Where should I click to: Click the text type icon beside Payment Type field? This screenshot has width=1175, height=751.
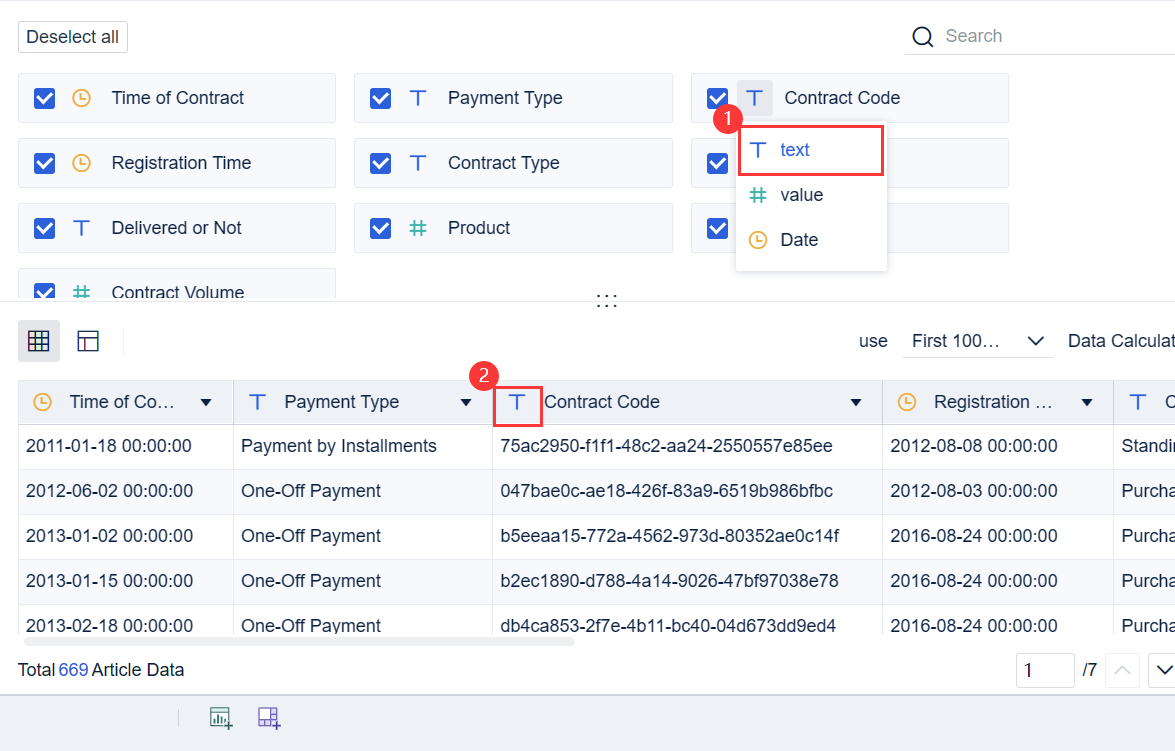pos(418,98)
